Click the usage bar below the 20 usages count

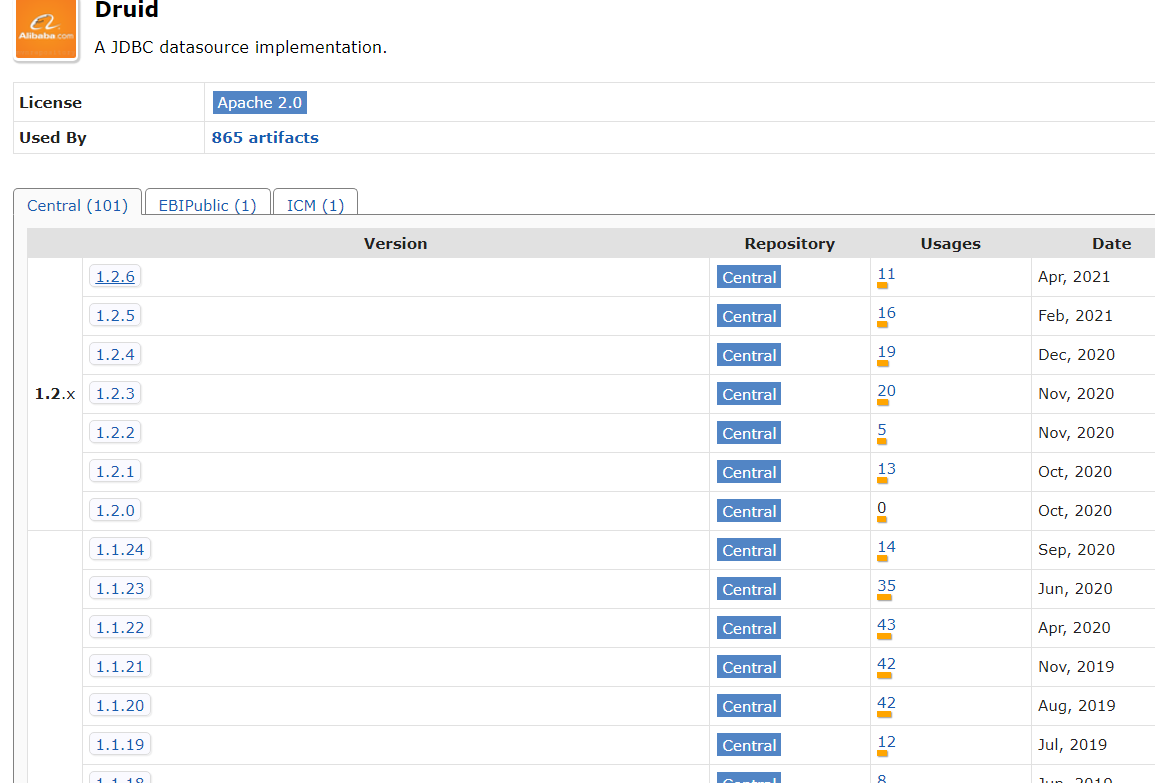click(x=884, y=402)
